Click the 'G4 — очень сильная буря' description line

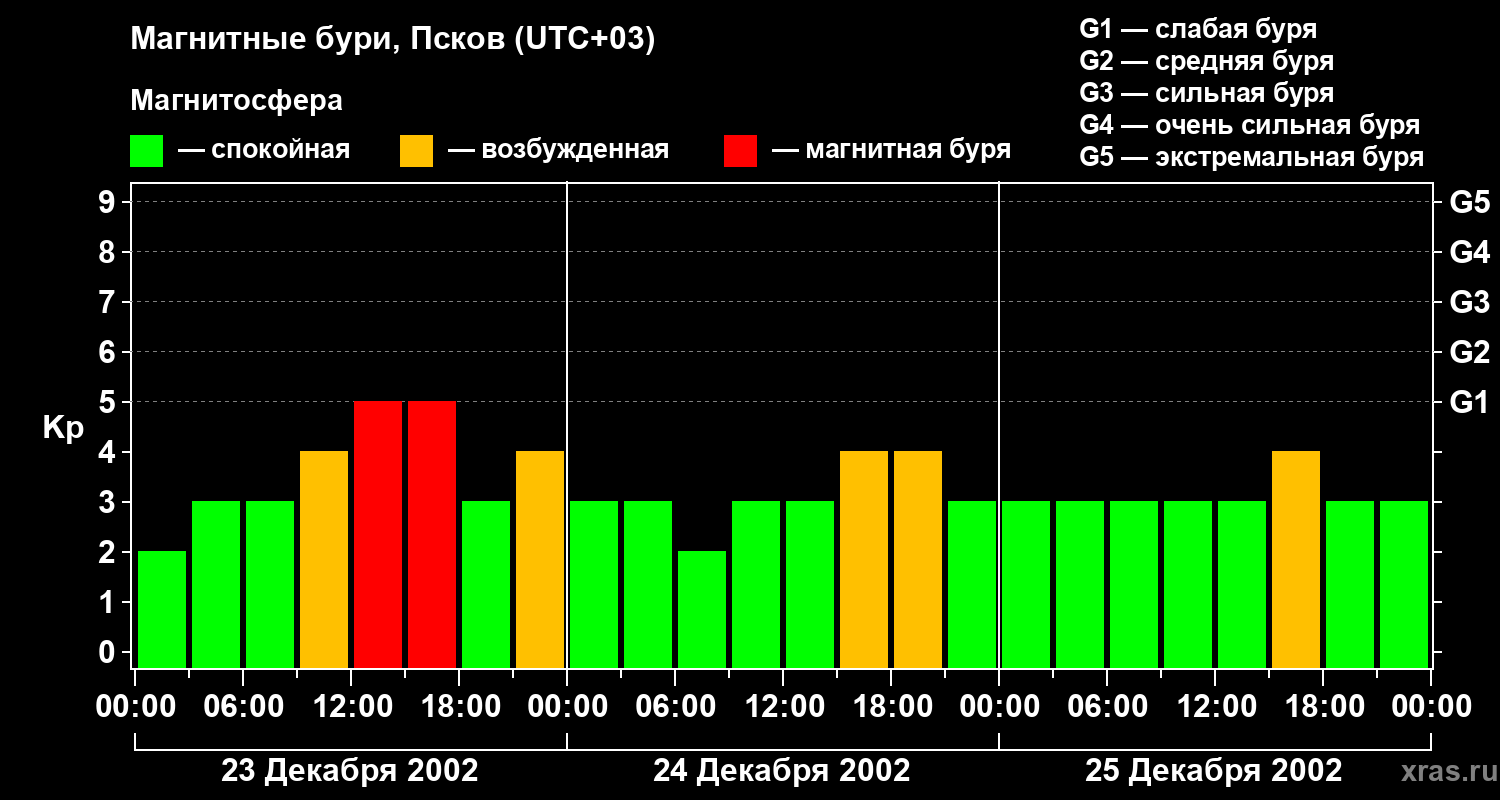click(x=1250, y=125)
